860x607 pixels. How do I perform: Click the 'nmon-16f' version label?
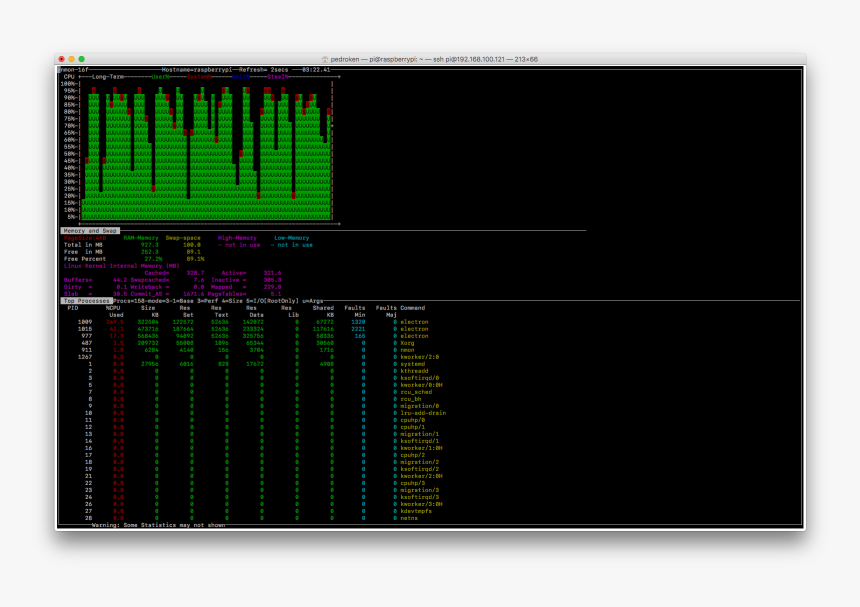(74, 70)
